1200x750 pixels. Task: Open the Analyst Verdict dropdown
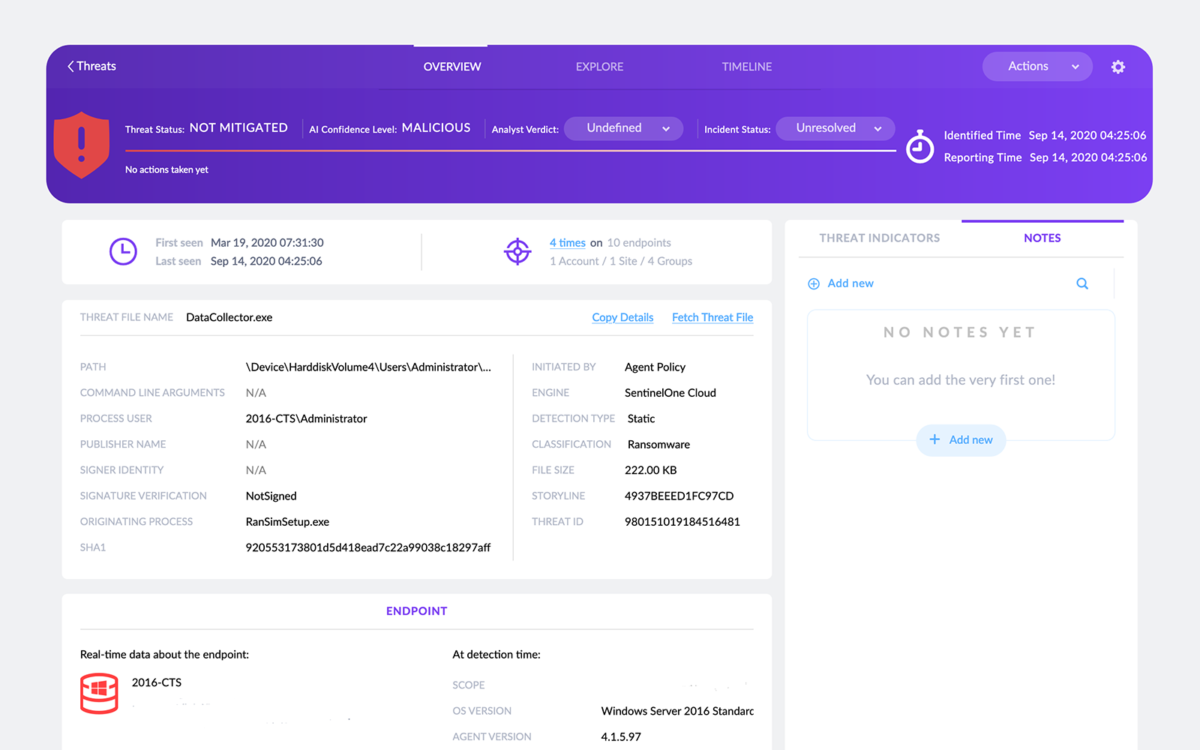pyautogui.click(x=624, y=129)
